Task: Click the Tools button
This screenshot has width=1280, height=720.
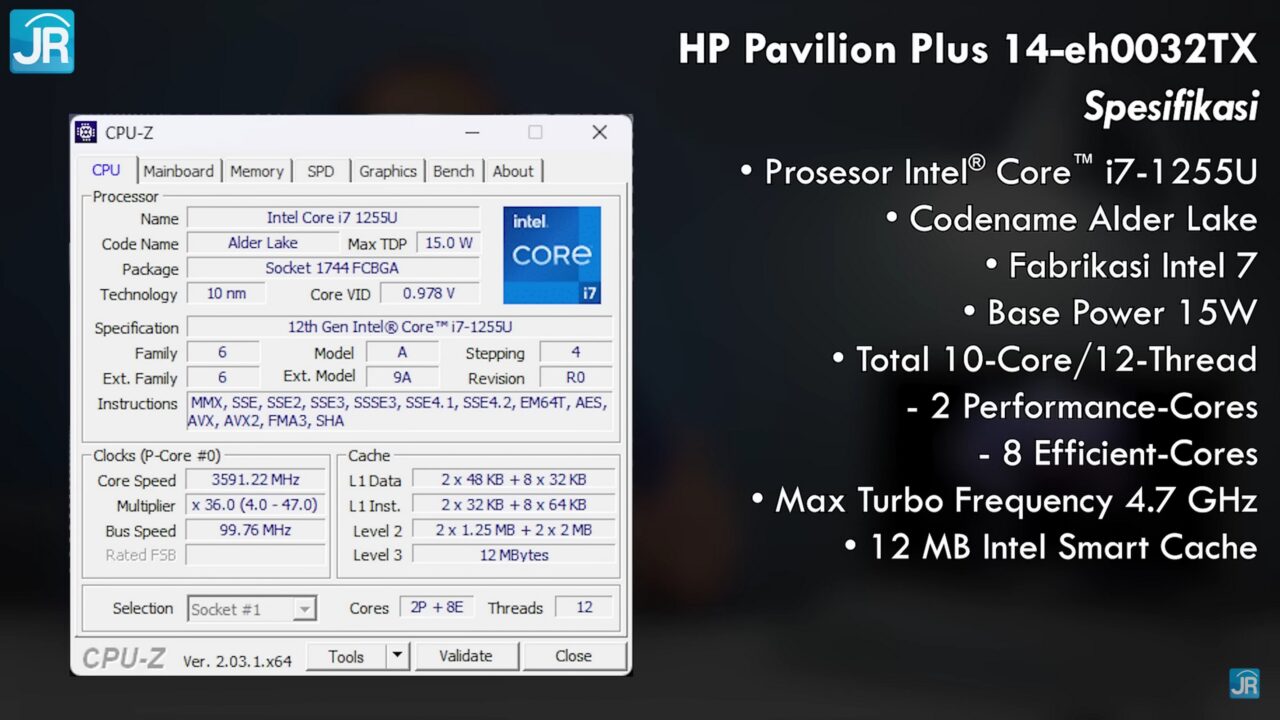Action: tap(346, 656)
